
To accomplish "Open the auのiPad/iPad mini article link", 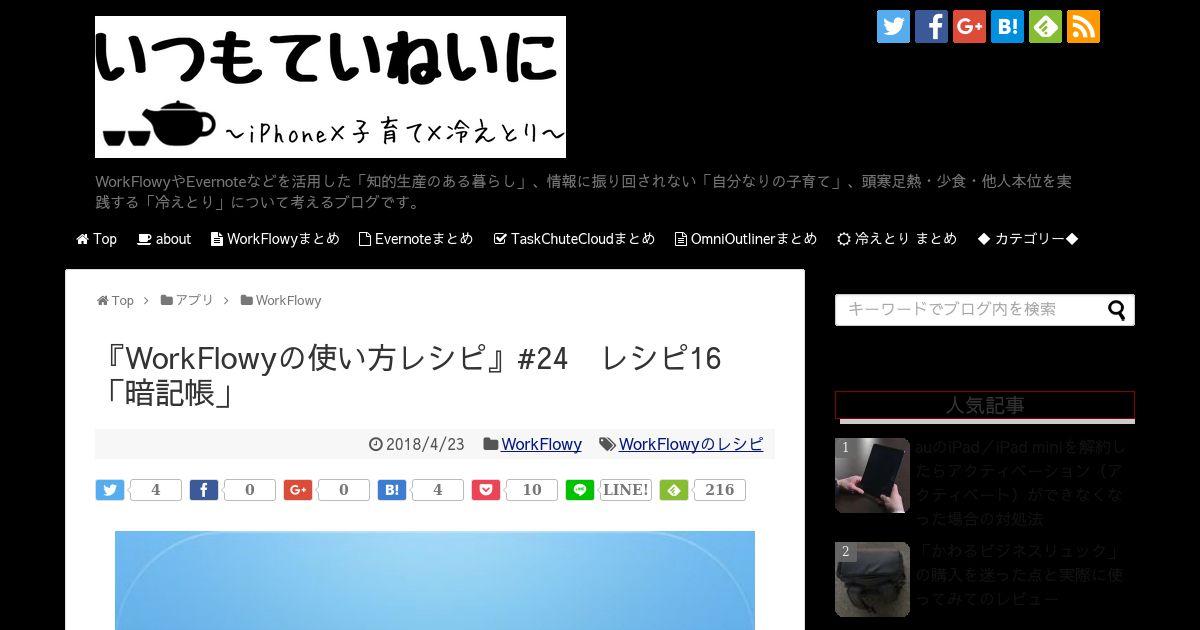I will click(x=1020, y=483).
